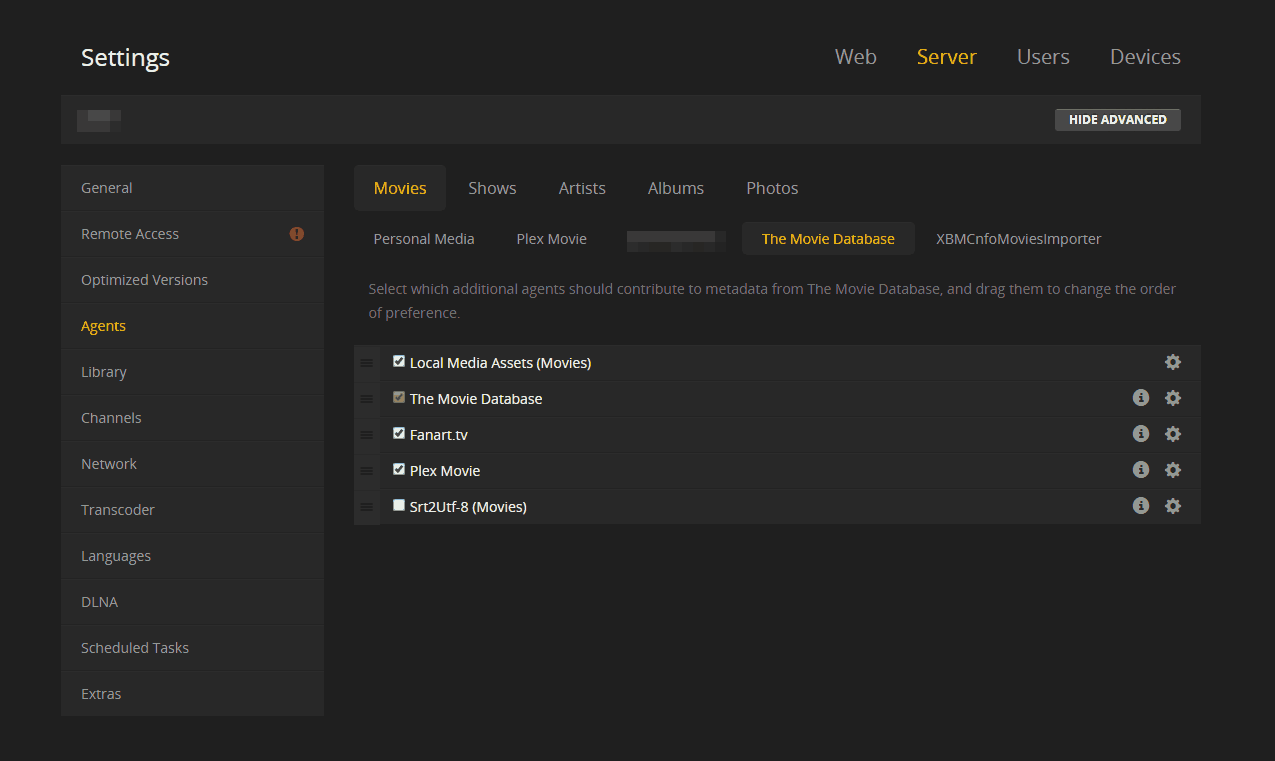Open Transcoder settings in sidebar

click(118, 510)
